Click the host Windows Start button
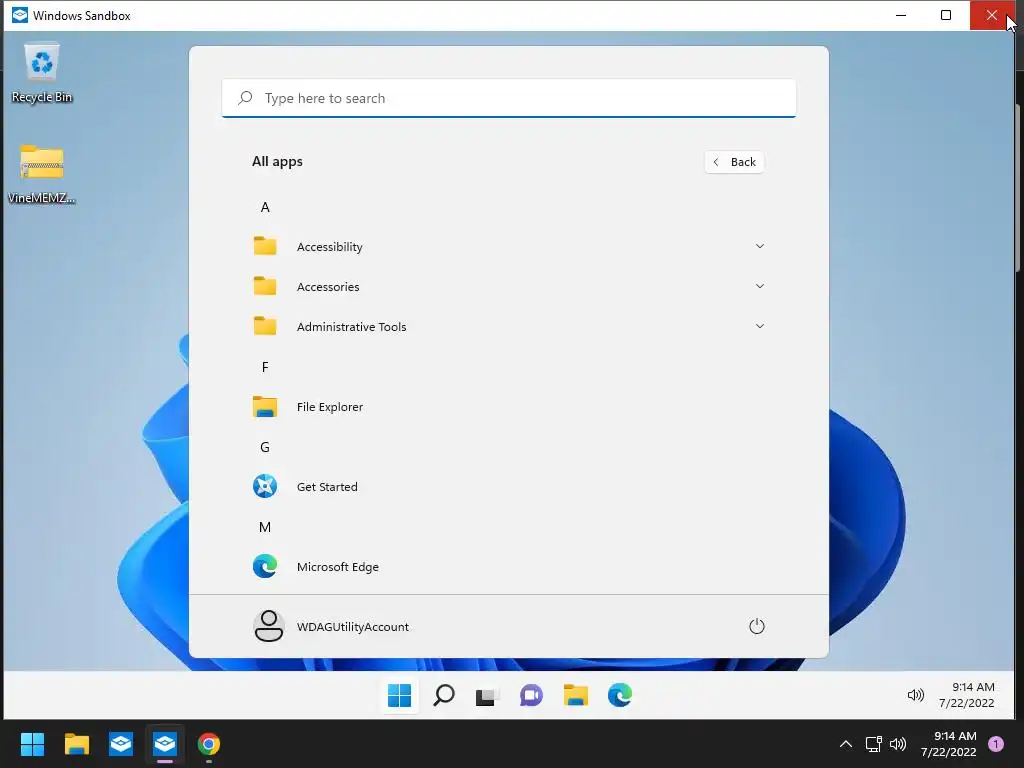Screen dimensions: 1024x768 [x=32, y=743]
